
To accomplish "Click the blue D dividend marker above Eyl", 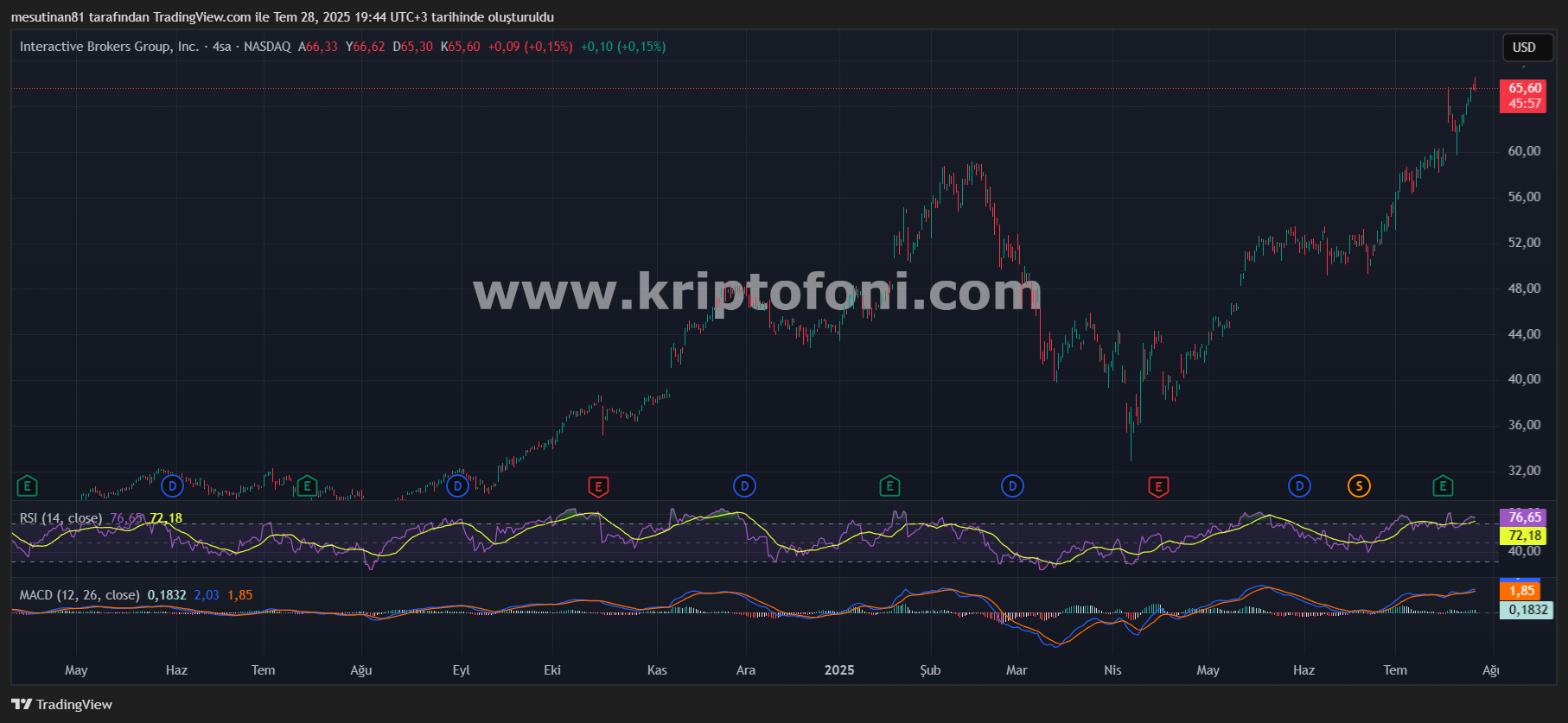I will (x=458, y=486).
